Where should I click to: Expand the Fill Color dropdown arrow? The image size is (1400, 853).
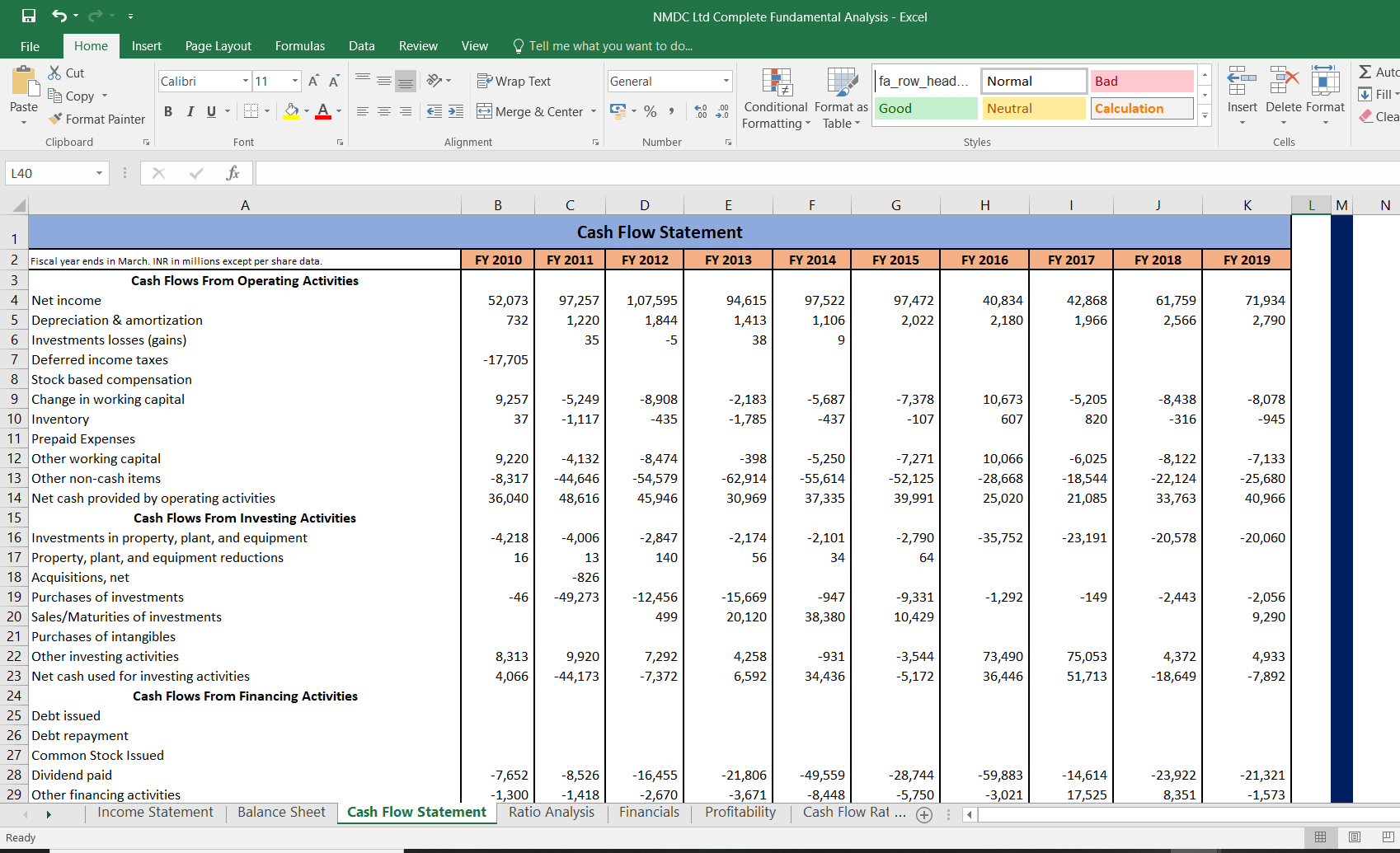tap(307, 111)
